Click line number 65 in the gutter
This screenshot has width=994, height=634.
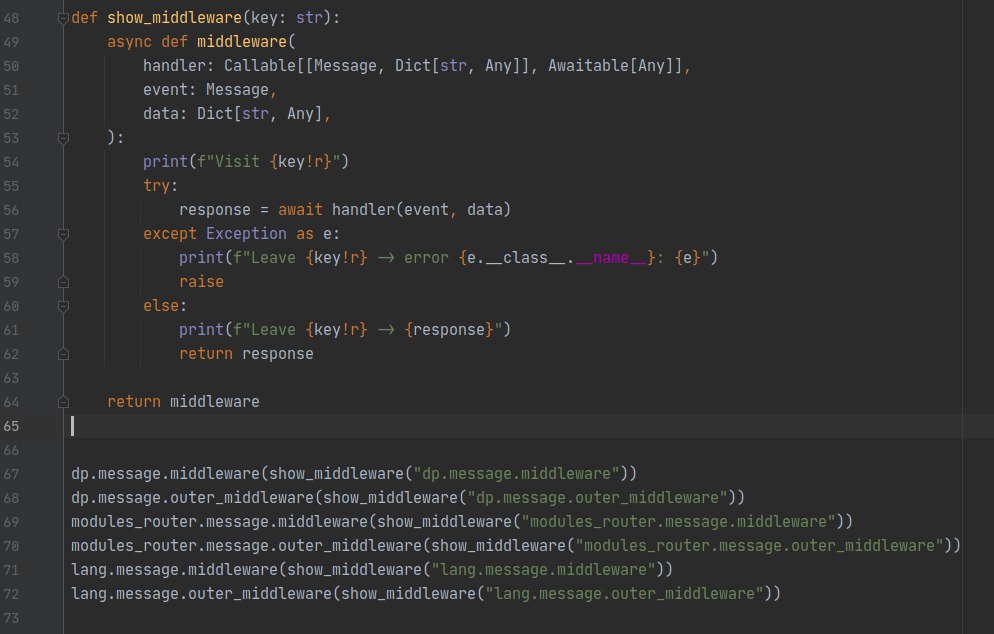tap(11, 426)
